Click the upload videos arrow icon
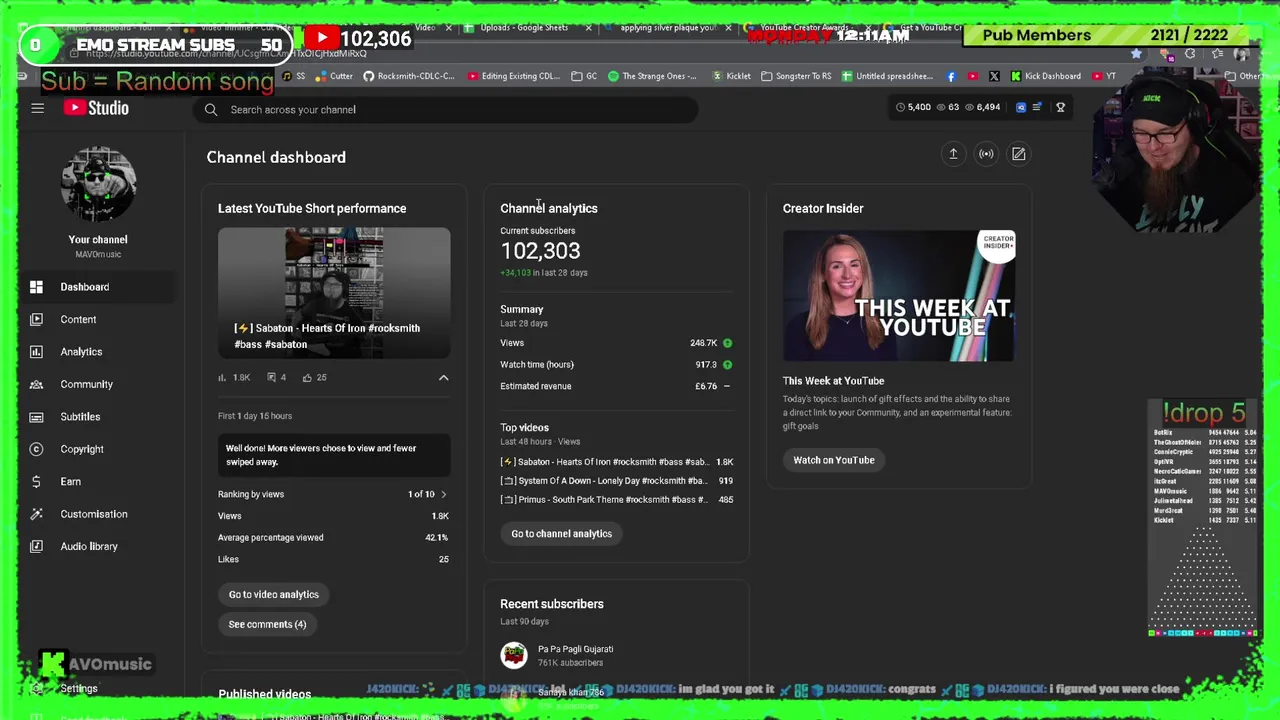The height and width of the screenshot is (720, 1280). (x=953, y=154)
